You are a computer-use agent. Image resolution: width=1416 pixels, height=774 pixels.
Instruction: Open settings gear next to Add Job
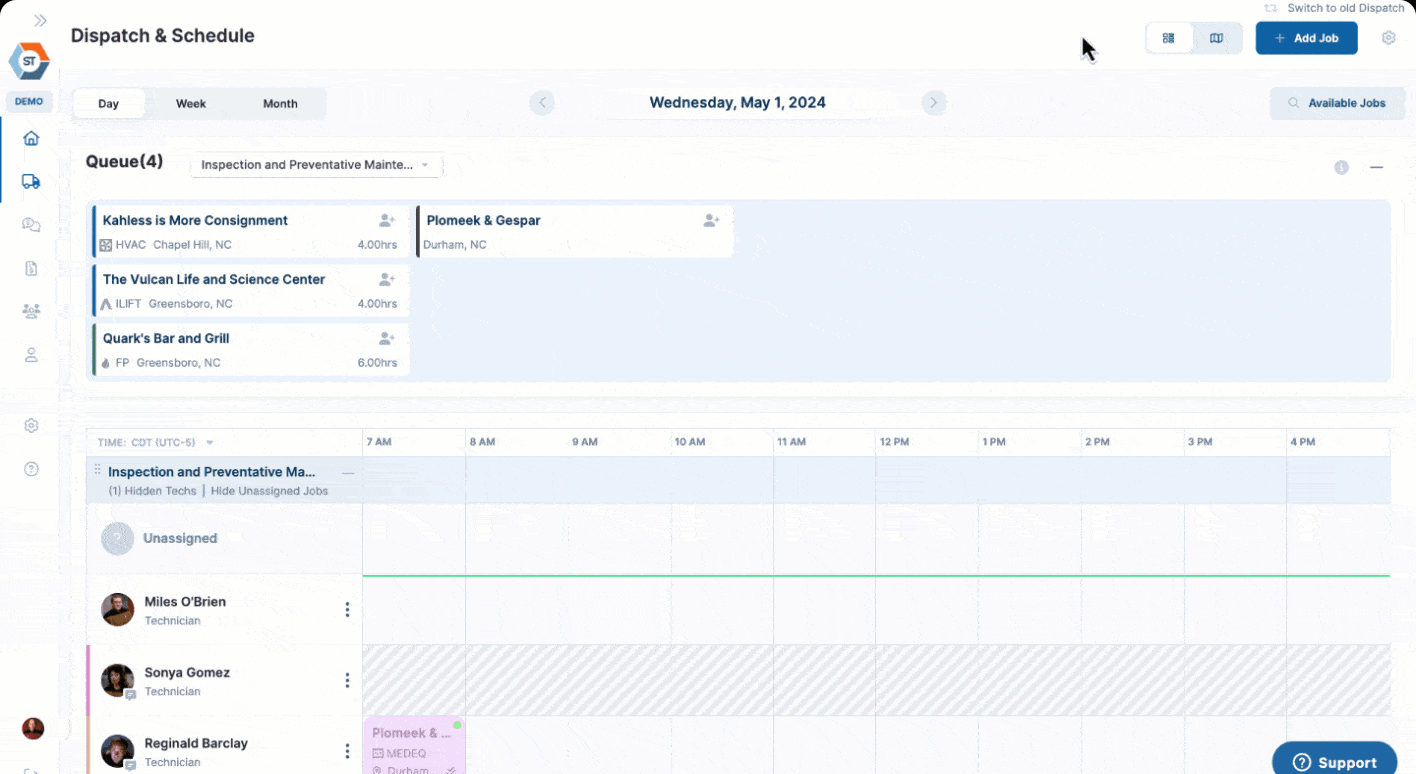(x=1388, y=38)
